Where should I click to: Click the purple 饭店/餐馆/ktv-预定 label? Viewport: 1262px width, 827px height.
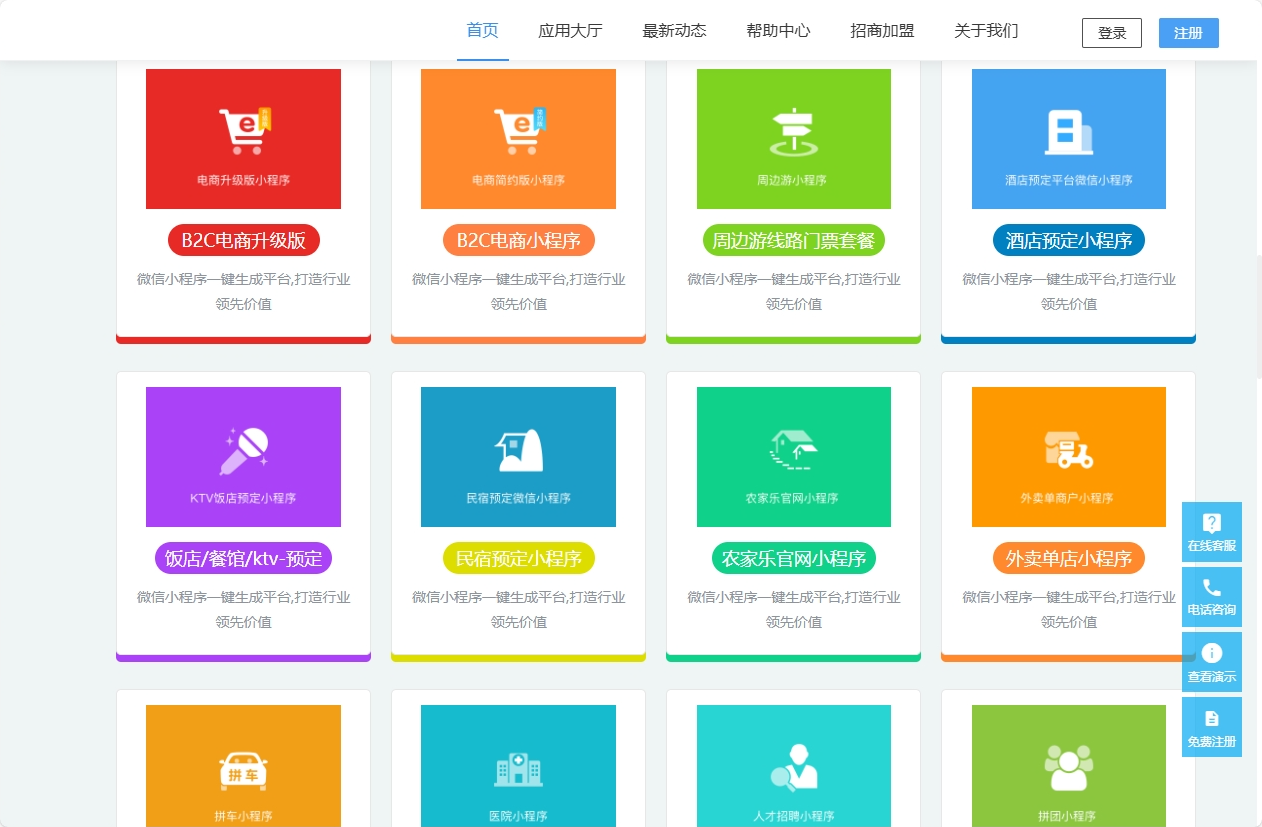point(244,559)
